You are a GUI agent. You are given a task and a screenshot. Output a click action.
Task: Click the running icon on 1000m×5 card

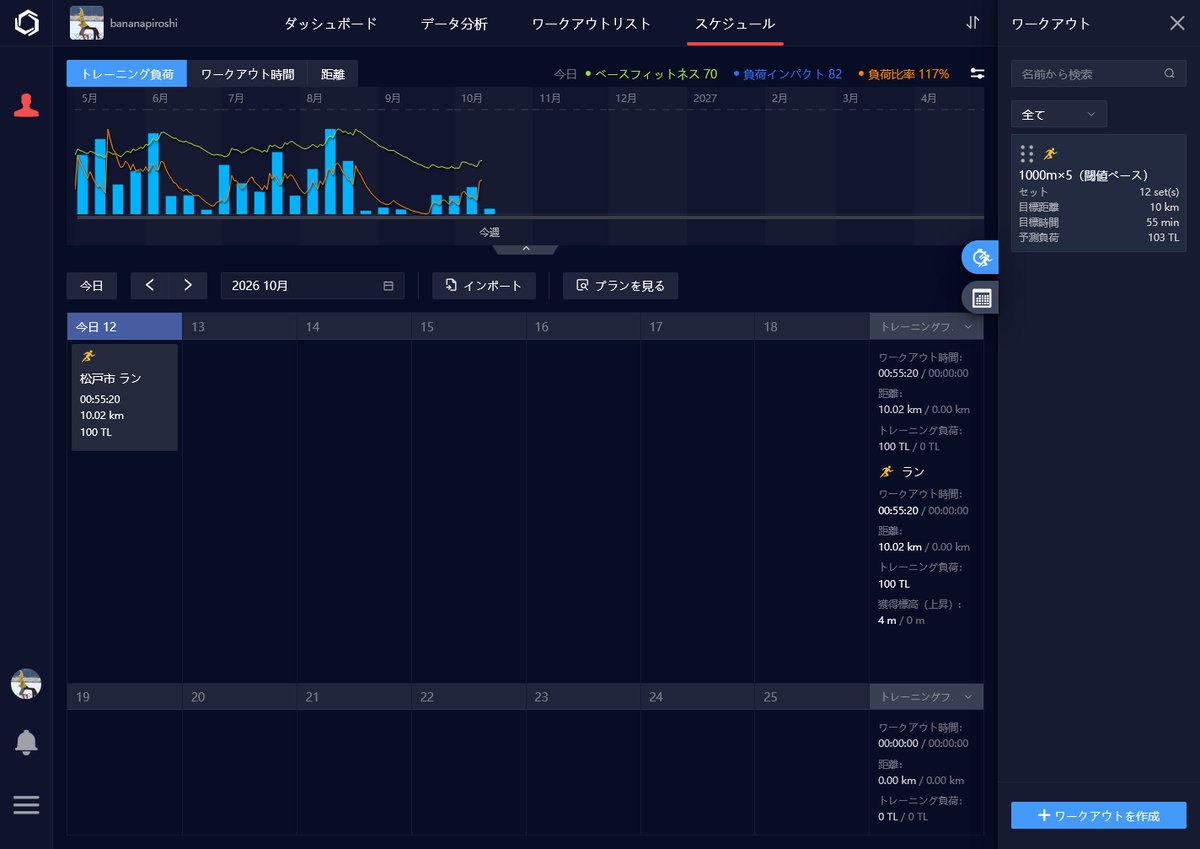pos(1050,154)
